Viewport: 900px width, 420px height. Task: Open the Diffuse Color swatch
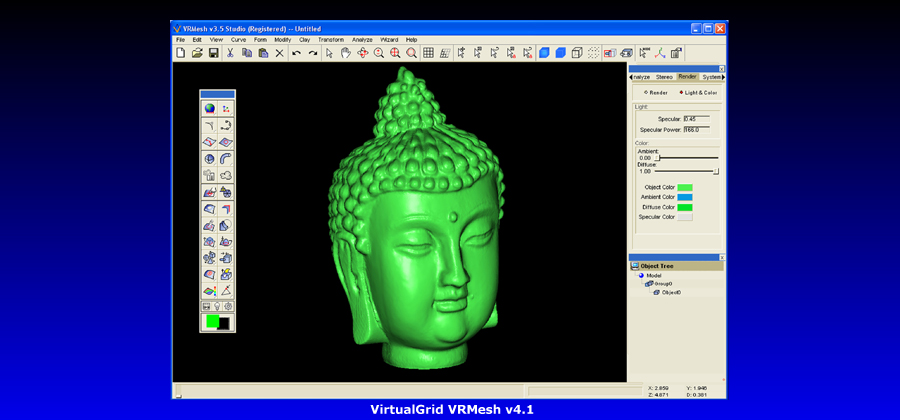(685, 207)
